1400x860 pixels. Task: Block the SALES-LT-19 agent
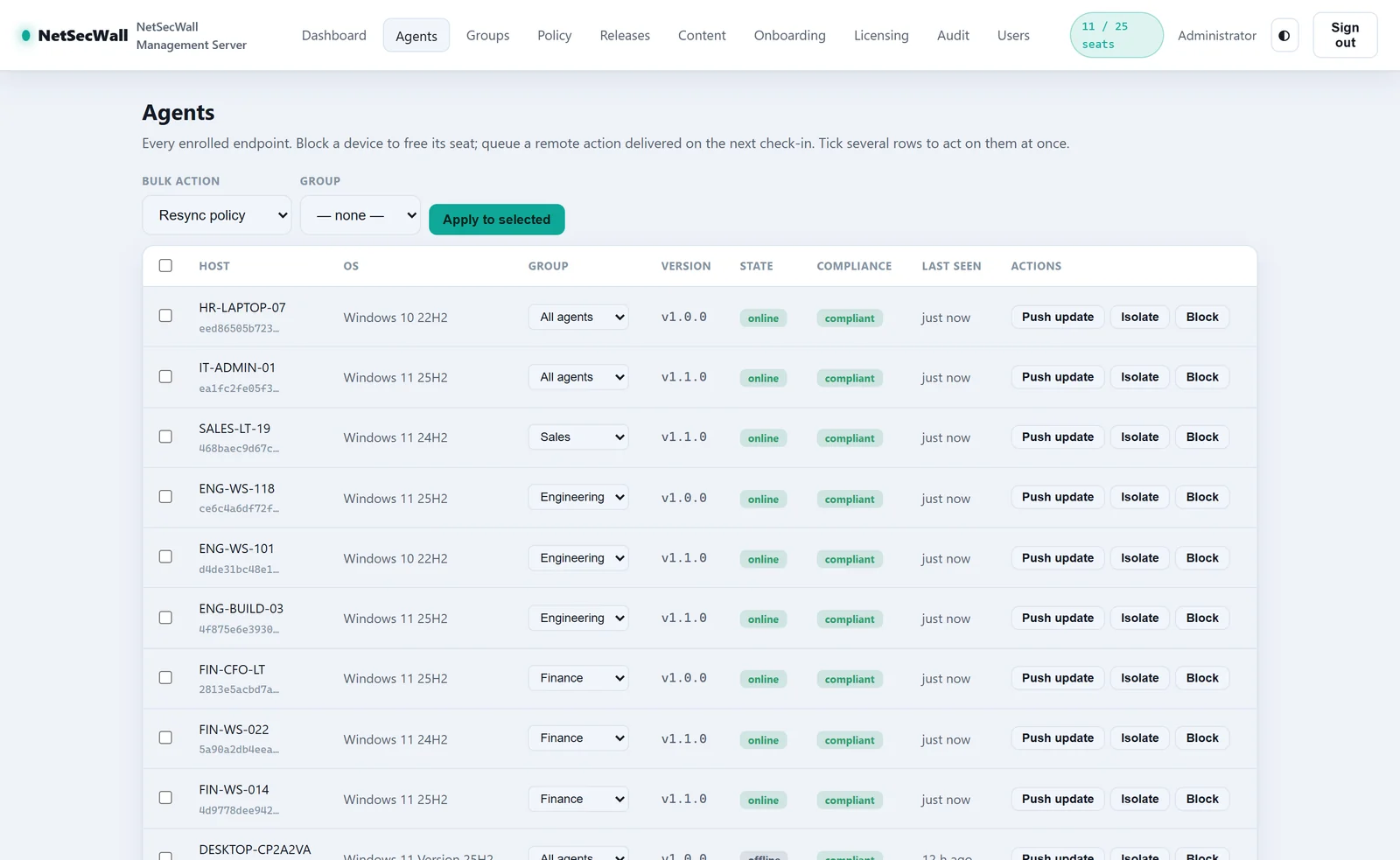tap(1202, 437)
